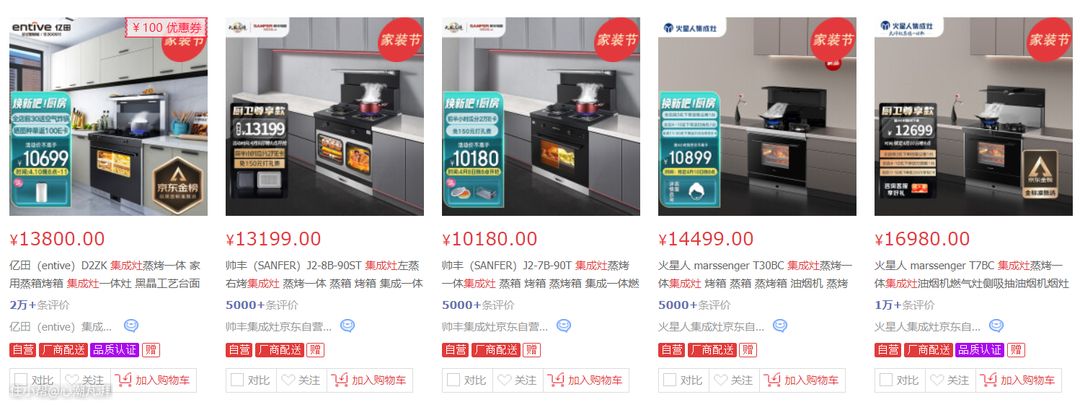Open customer chat for the 帅丰 J2-8B-90ST store
The width and height of the screenshot is (1080, 410).
(x=347, y=326)
